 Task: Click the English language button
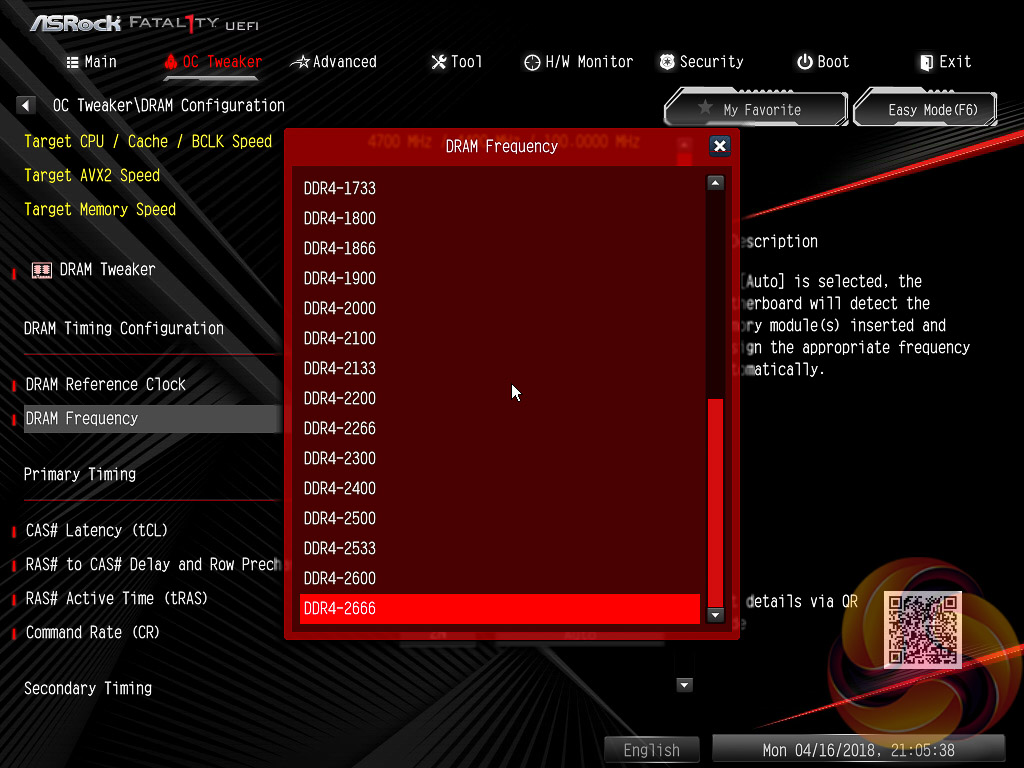tap(652, 750)
